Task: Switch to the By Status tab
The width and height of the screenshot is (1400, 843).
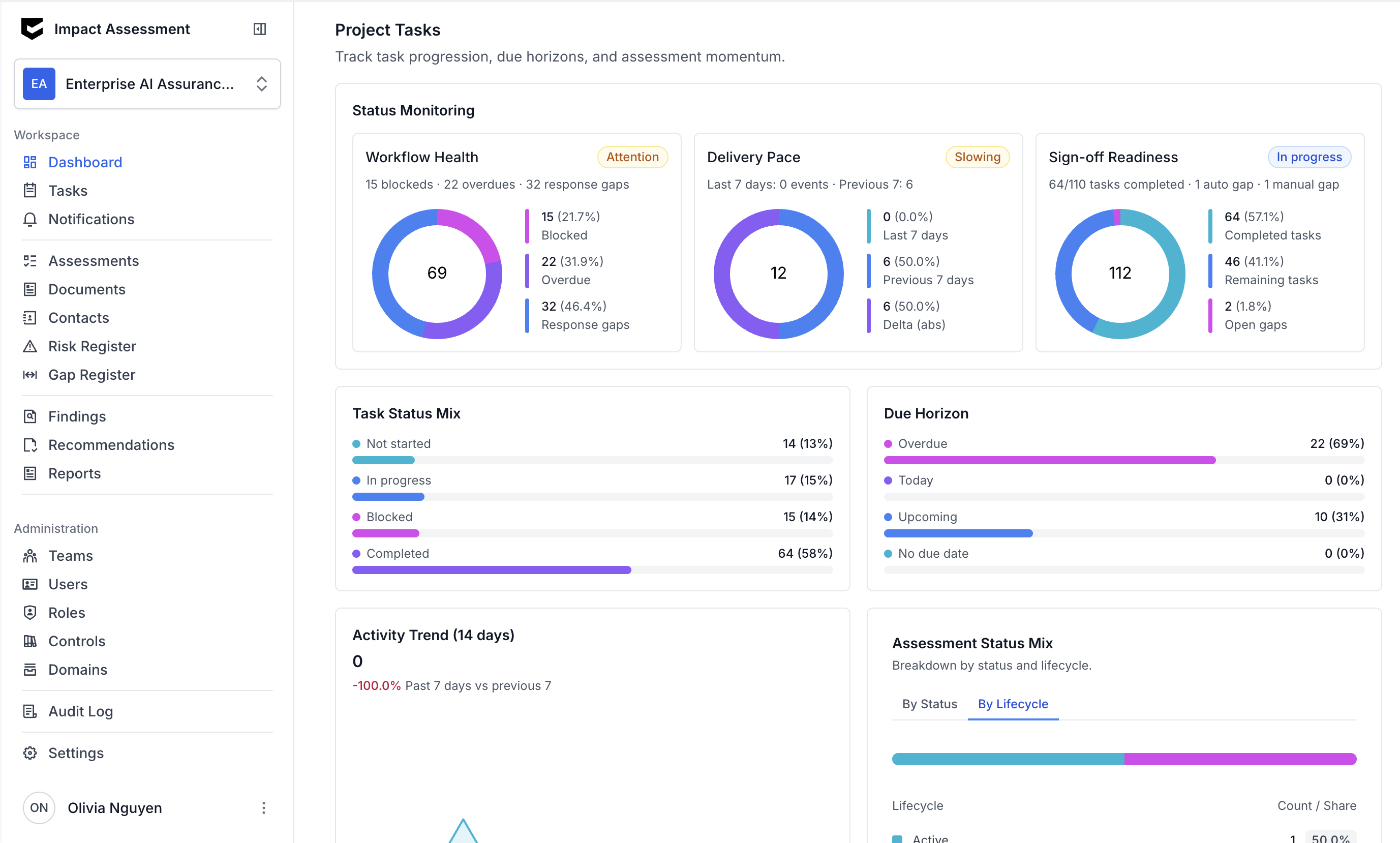Action: point(929,704)
